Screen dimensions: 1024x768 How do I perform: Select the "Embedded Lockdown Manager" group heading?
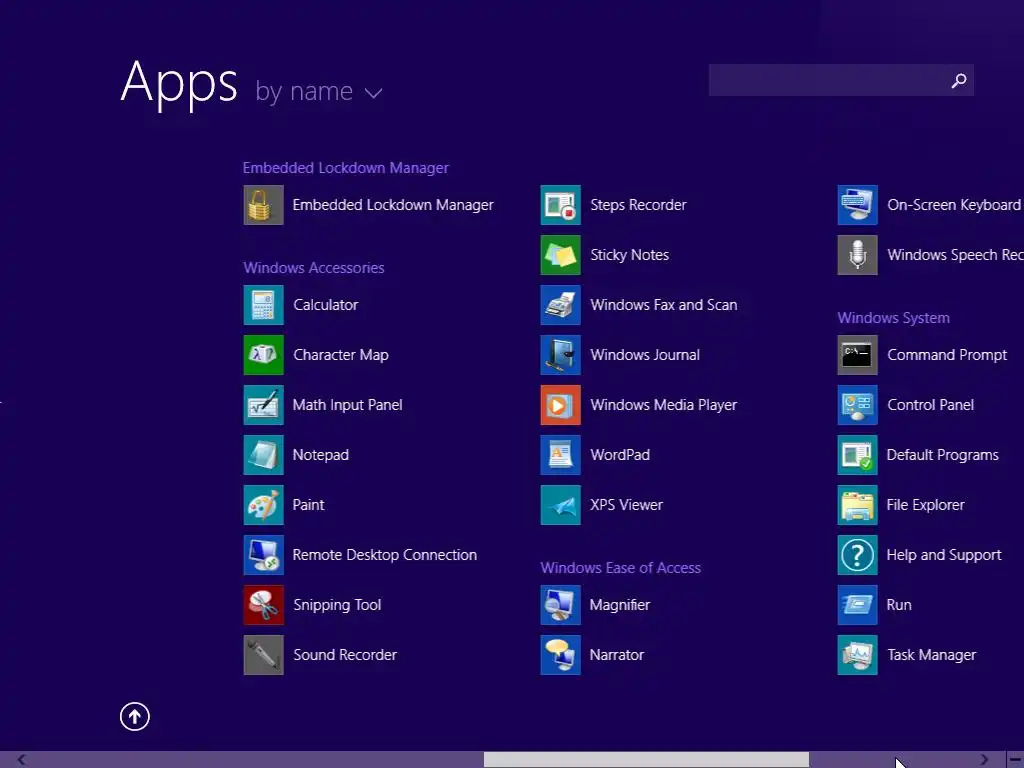(x=345, y=168)
